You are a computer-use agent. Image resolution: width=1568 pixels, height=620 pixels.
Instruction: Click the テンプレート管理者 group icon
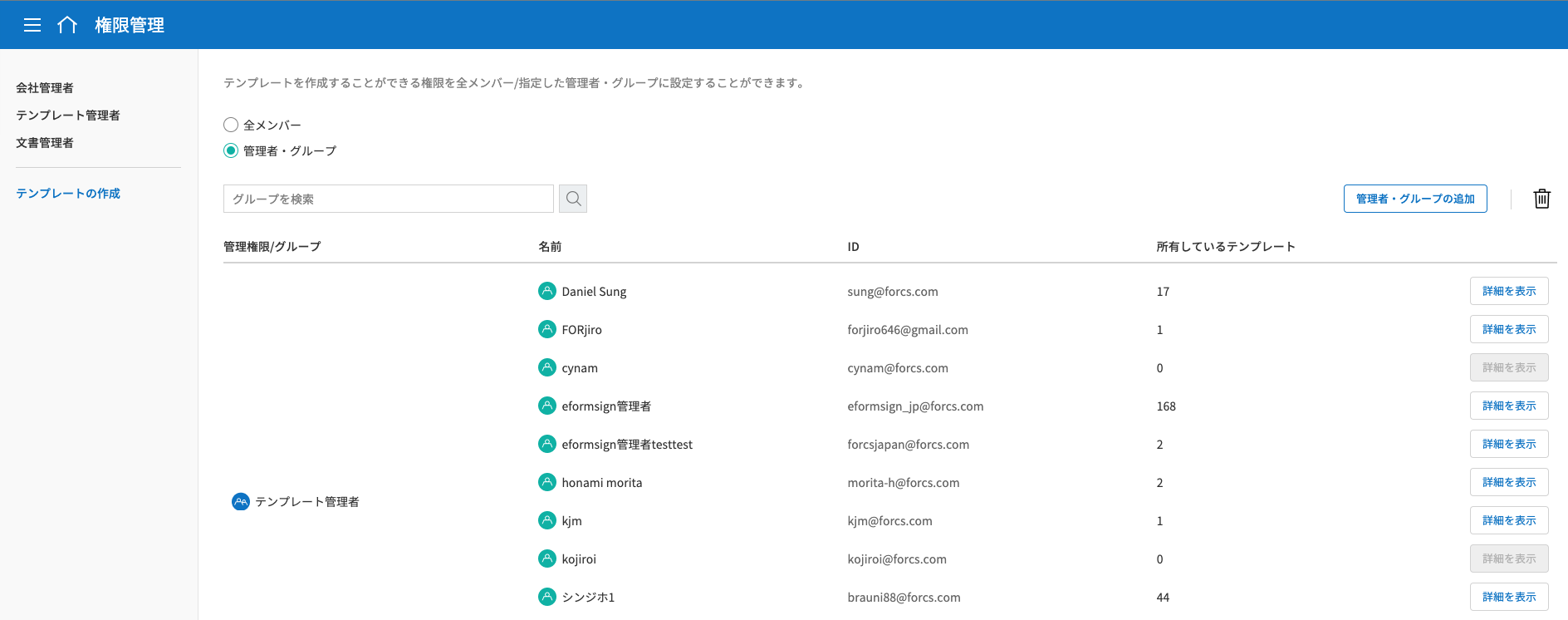point(241,502)
